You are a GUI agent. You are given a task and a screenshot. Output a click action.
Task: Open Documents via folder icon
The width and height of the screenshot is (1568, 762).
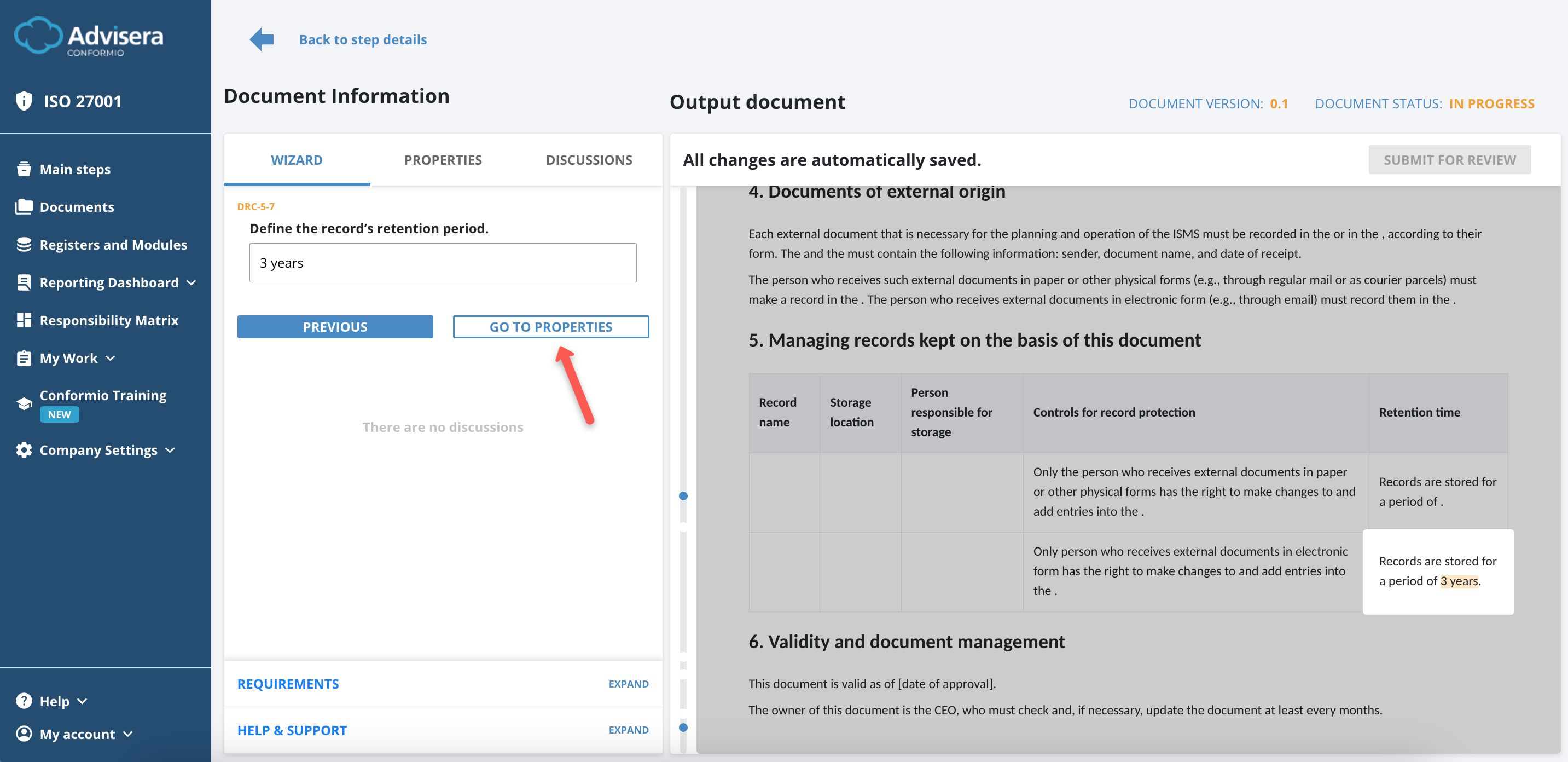[x=24, y=206]
